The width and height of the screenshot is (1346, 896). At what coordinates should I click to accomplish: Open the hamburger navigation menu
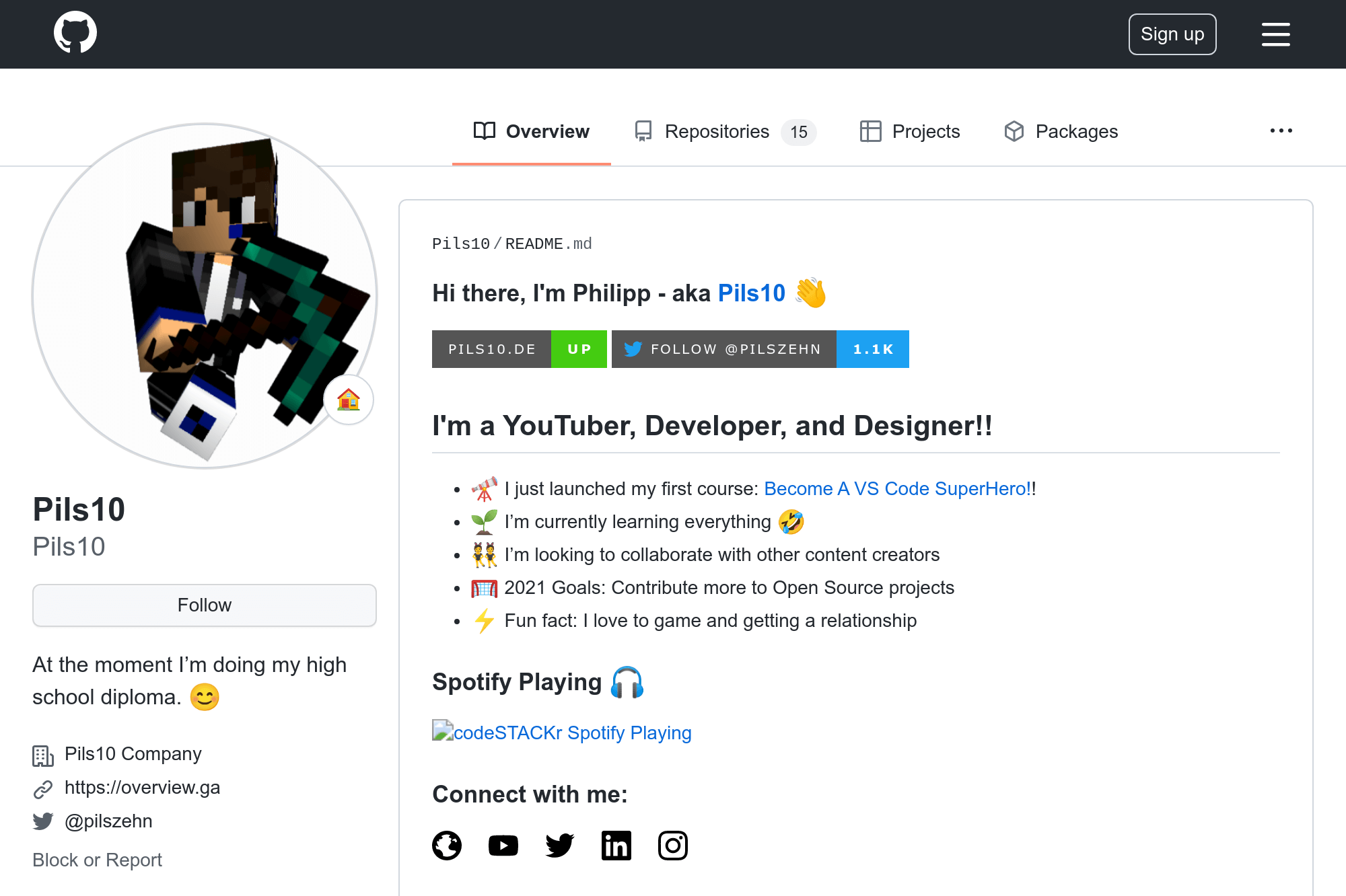(1275, 34)
